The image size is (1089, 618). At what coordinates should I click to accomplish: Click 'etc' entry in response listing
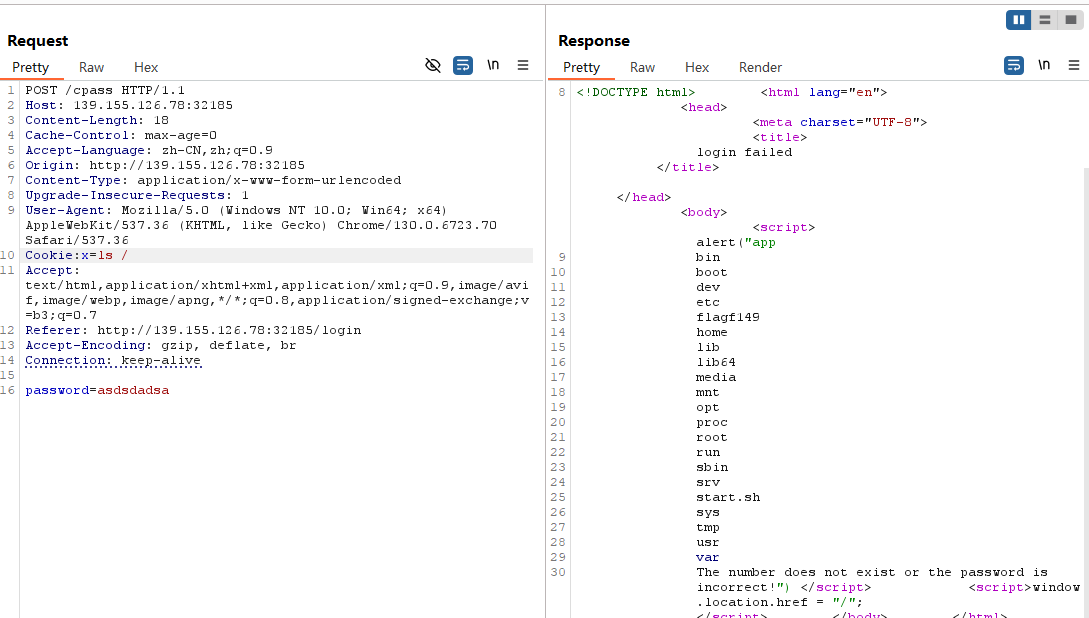tap(708, 302)
